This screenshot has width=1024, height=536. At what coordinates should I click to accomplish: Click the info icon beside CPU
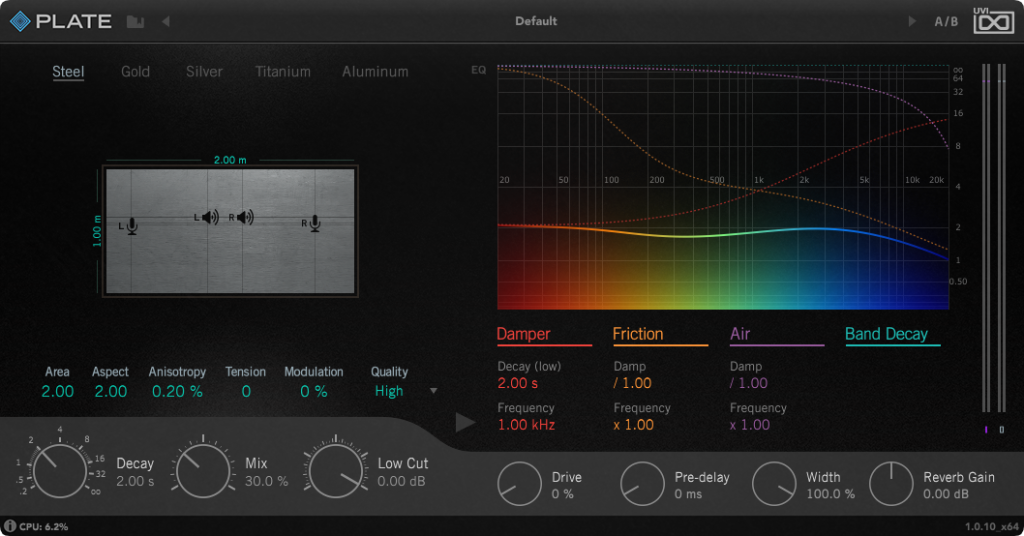[x=9, y=526]
